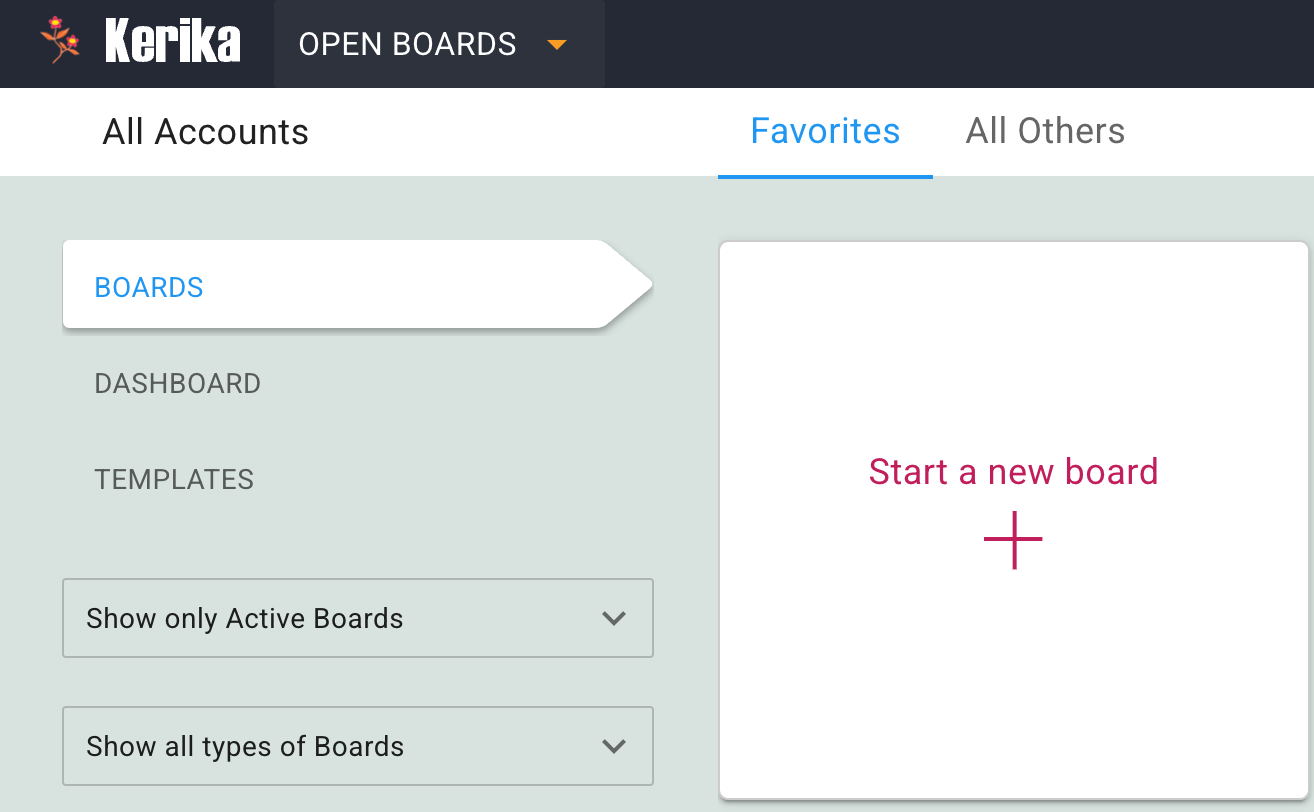Click the orange triangle next to OPEN BOARDS
1314x812 pixels.
(557, 45)
